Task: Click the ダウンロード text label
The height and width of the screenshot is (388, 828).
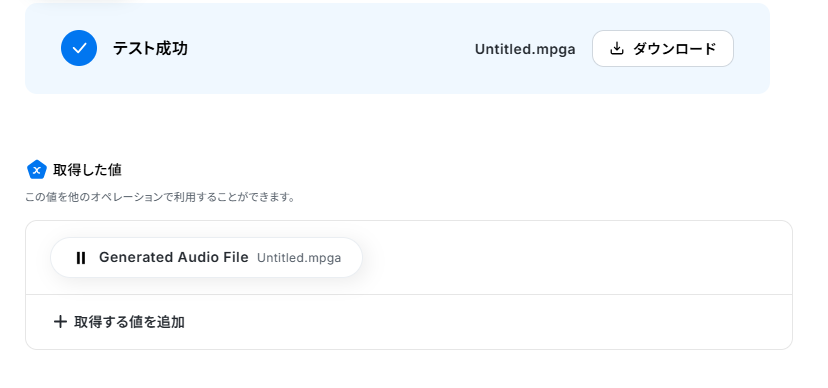Action: [x=674, y=49]
